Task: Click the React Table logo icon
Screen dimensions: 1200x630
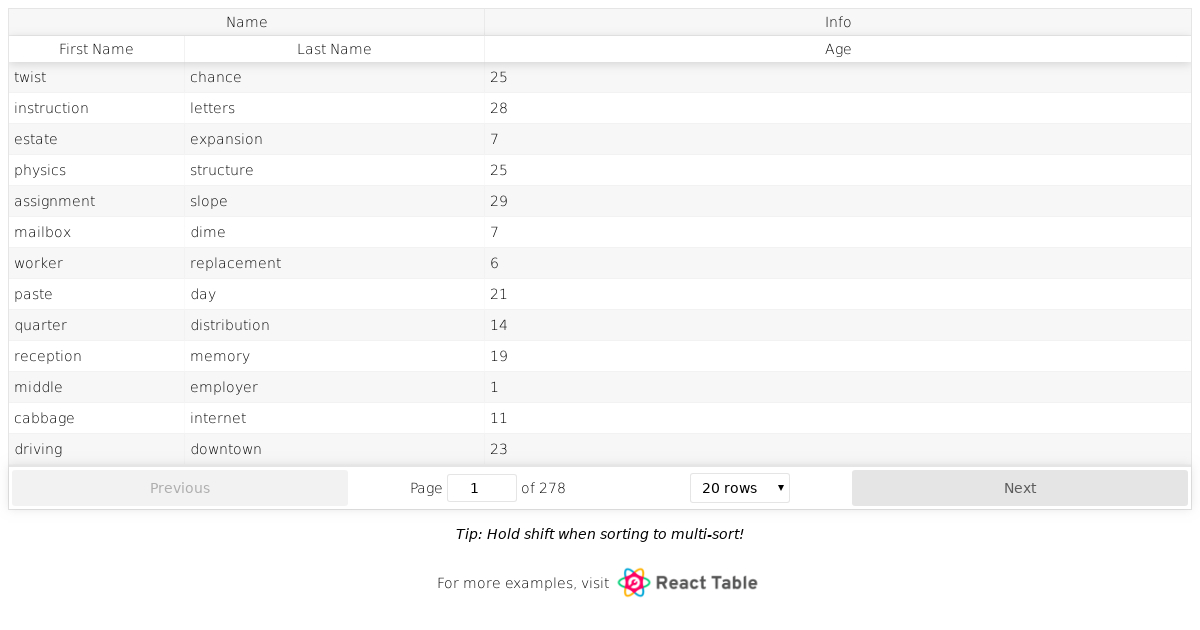Action: tap(634, 583)
